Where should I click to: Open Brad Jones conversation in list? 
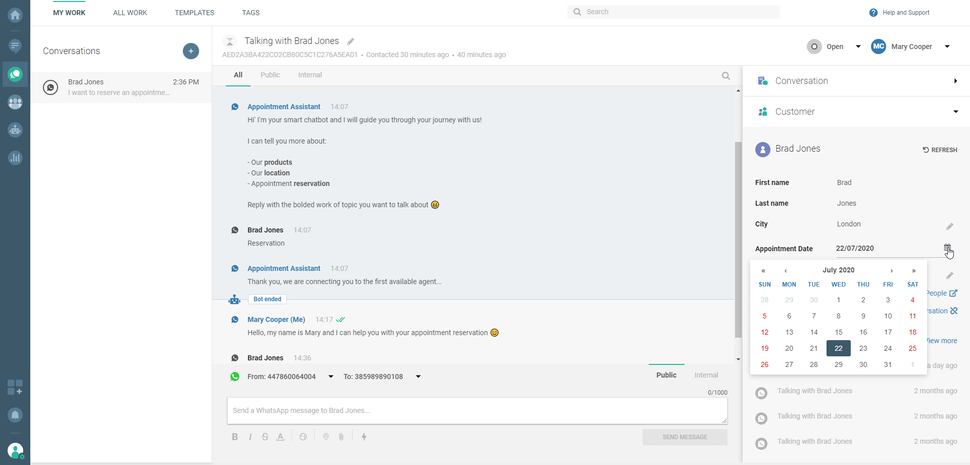point(121,87)
